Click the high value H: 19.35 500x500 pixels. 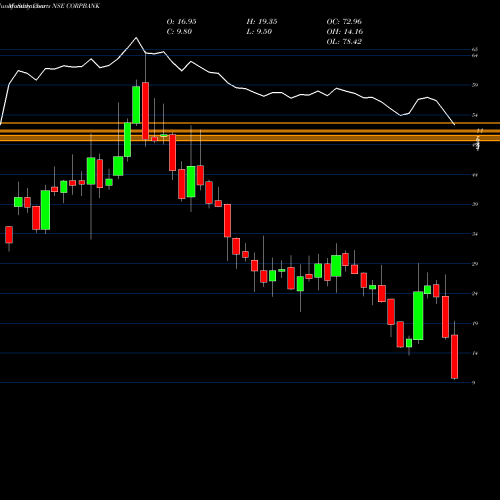click(x=262, y=22)
